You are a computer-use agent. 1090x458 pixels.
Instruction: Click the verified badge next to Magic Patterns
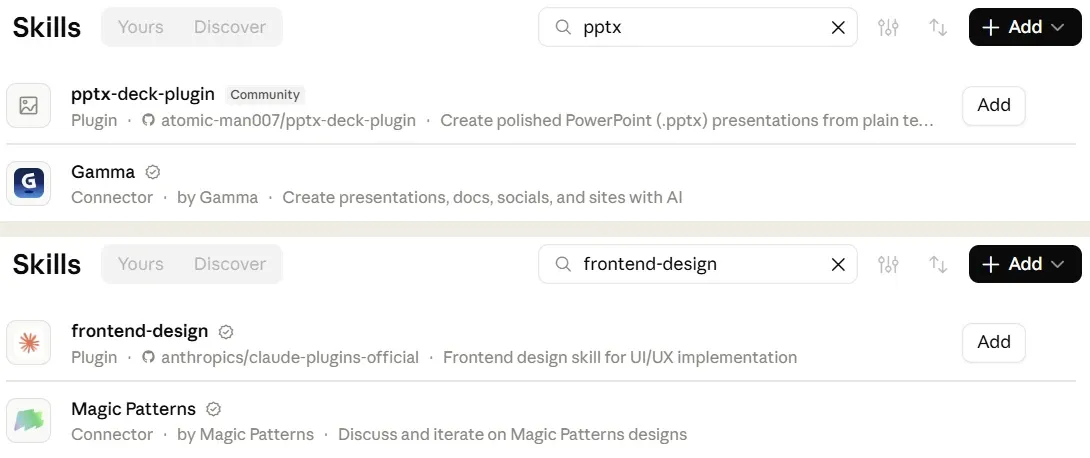tap(213, 409)
